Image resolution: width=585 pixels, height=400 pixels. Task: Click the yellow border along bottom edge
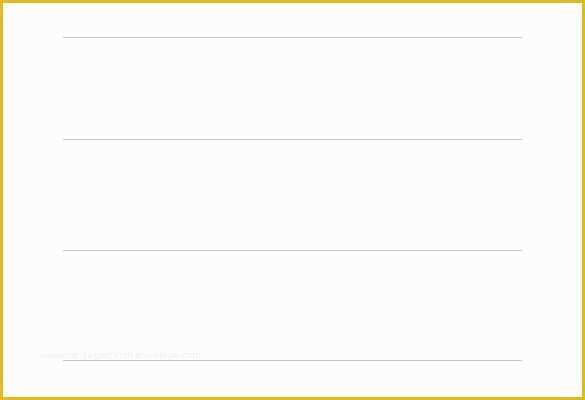[292, 398]
